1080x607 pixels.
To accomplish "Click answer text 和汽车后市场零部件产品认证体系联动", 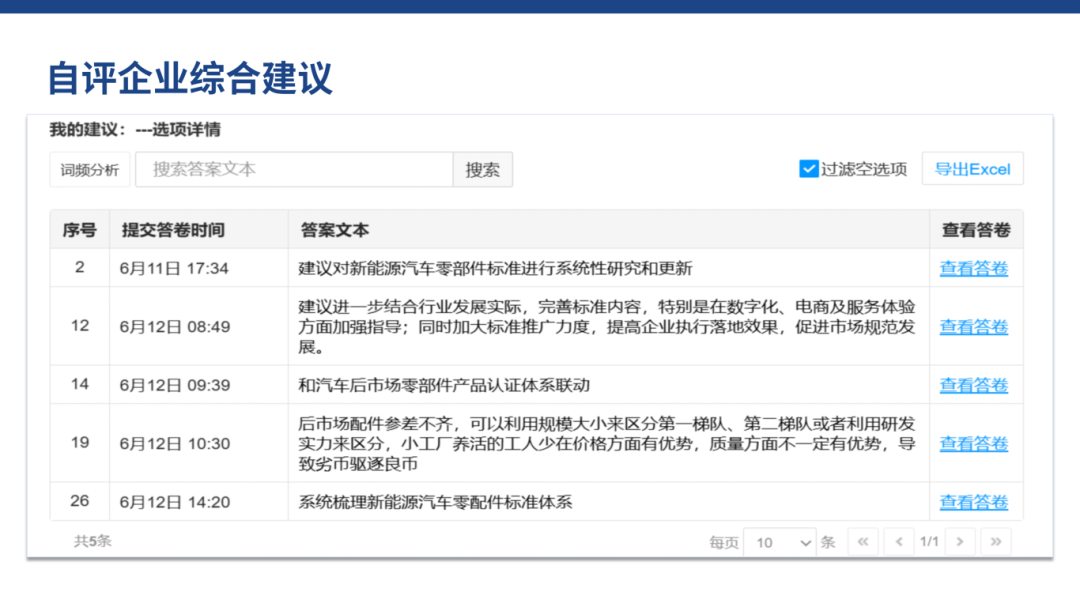I will pos(444,385).
